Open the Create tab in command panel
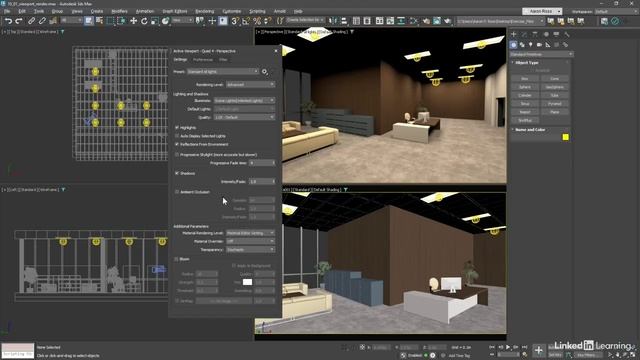This screenshot has height=360, width=640. [514, 34]
